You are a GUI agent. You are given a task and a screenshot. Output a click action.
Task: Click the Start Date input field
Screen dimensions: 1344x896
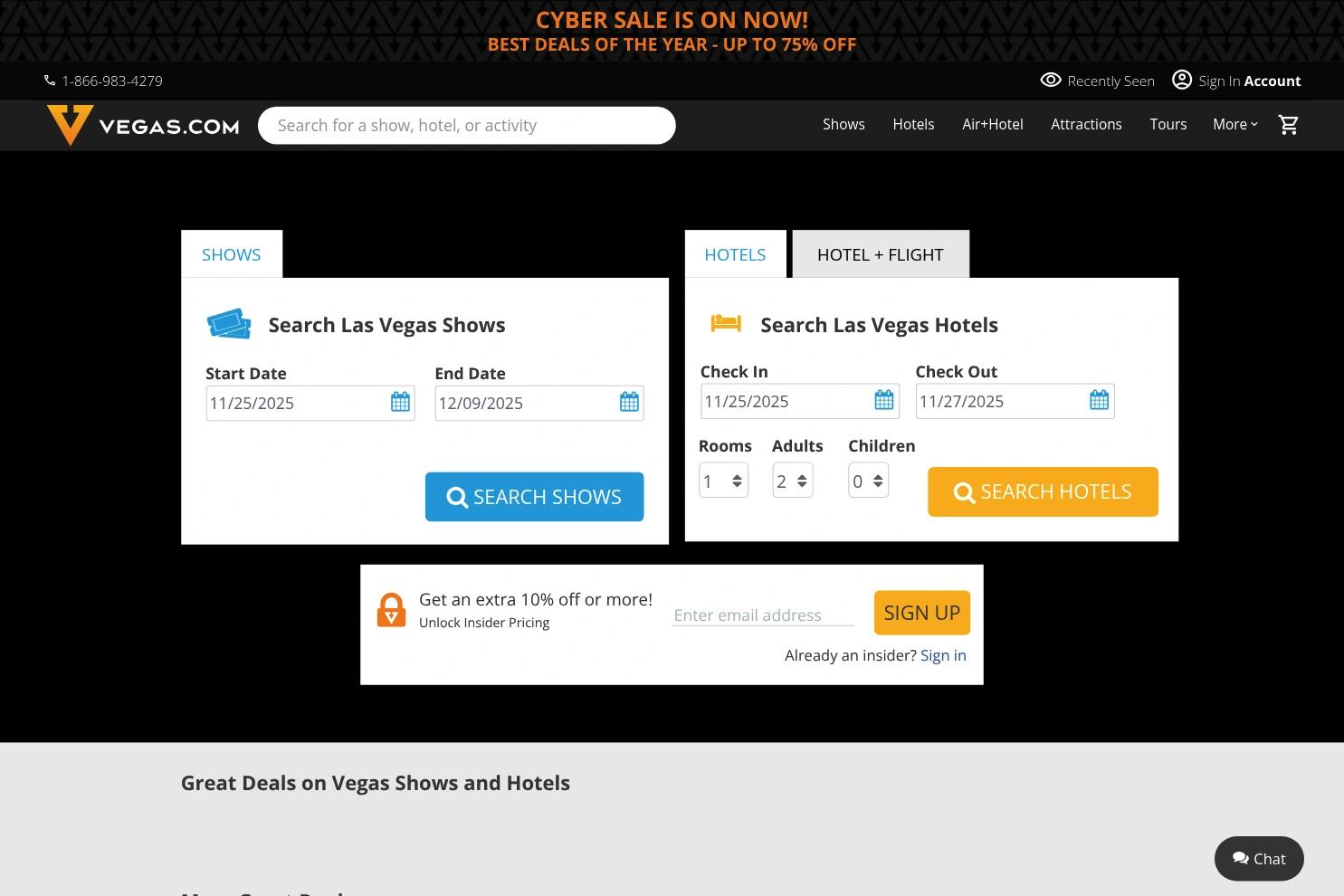pos(310,403)
